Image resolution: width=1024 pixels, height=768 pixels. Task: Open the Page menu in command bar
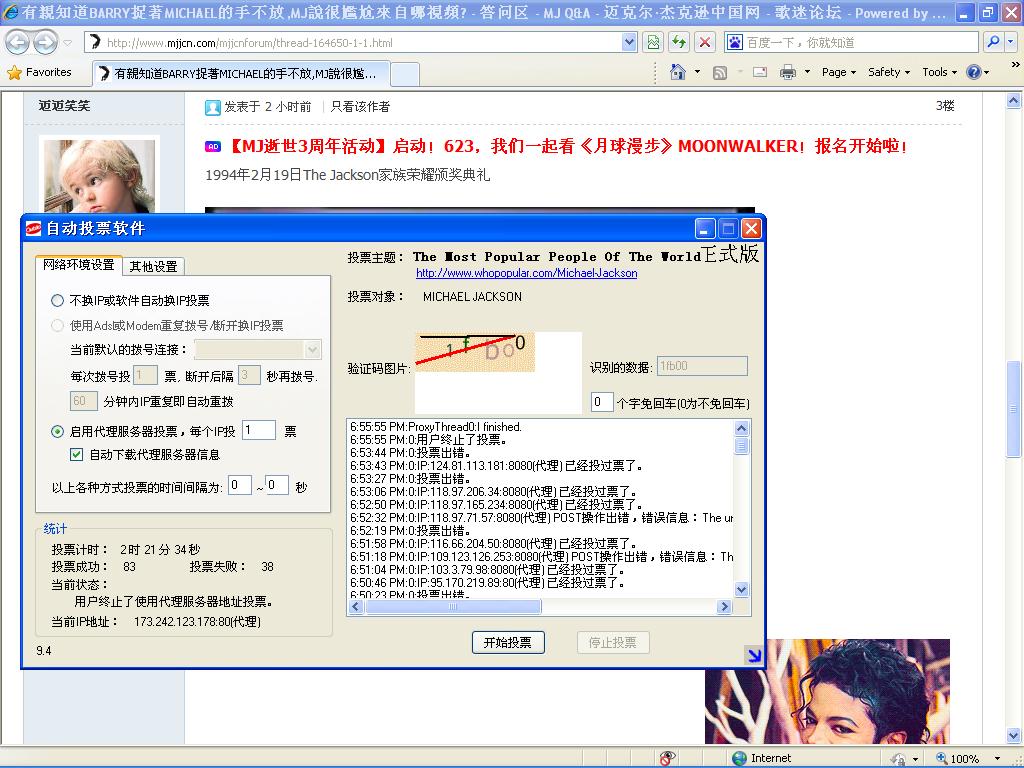pos(839,72)
